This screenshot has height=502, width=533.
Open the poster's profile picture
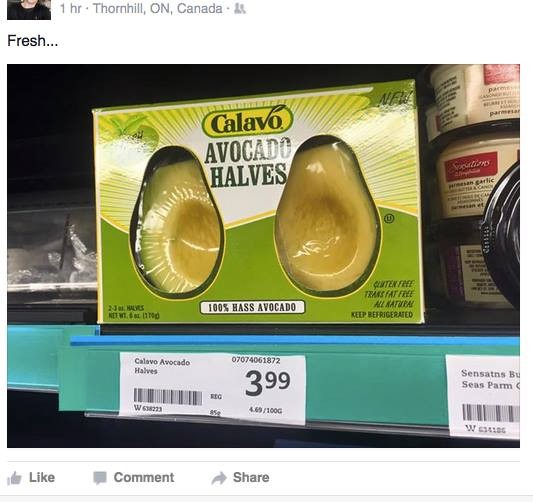point(29,10)
